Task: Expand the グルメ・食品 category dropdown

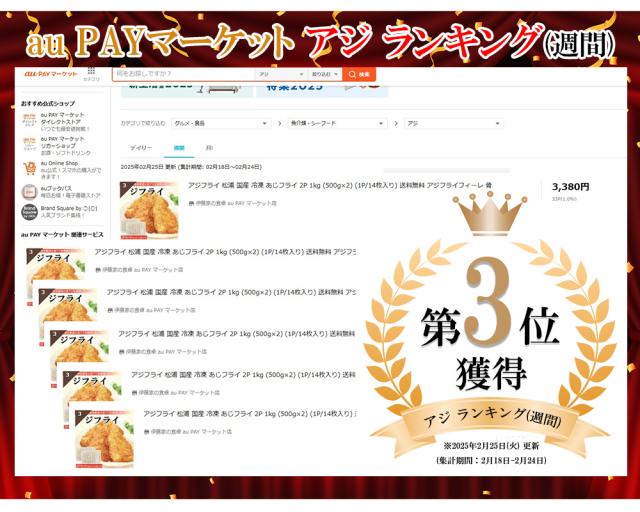Action: [220, 123]
